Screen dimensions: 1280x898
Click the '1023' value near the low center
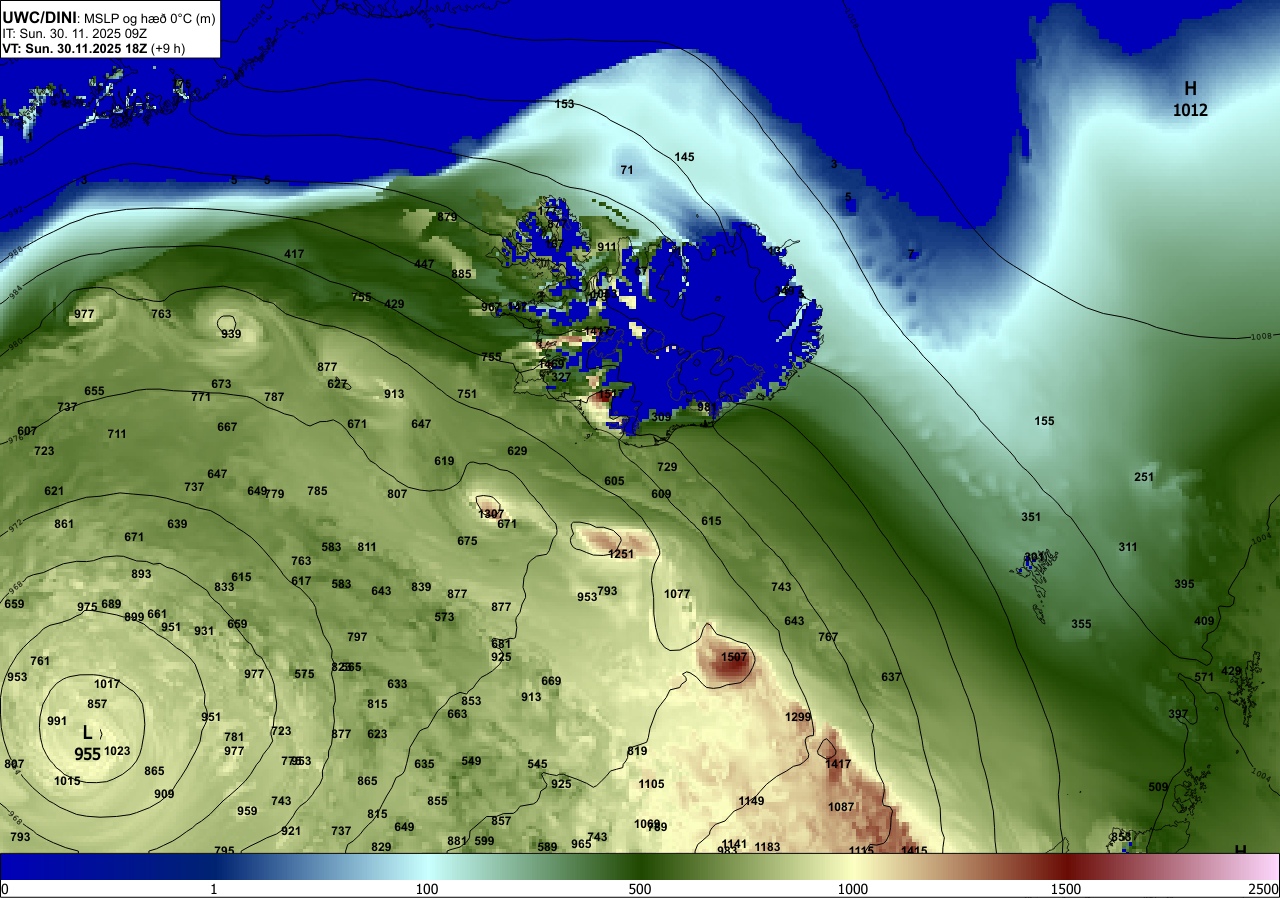[117, 751]
